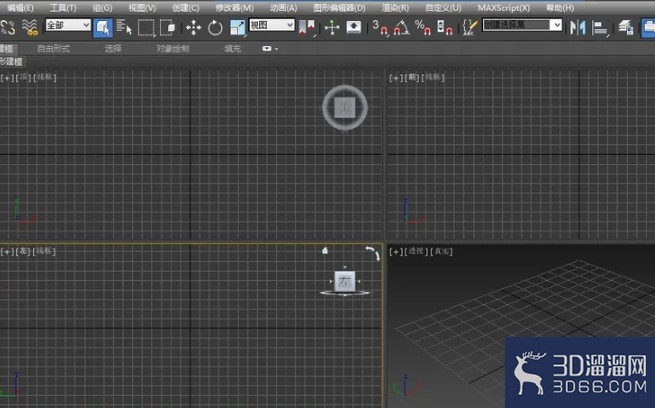The height and width of the screenshot is (408, 655).
Task: Open the 组(G) menu
Action: pos(102,8)
